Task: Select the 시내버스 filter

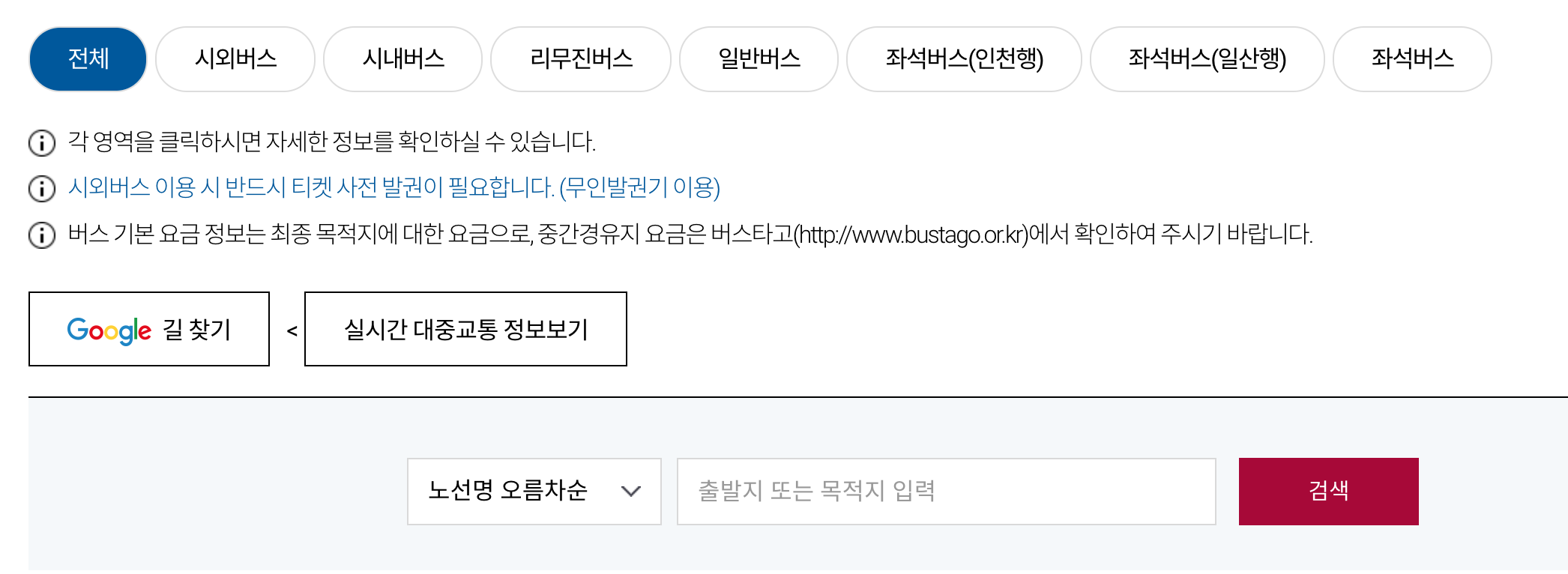Action: (402, 58)
